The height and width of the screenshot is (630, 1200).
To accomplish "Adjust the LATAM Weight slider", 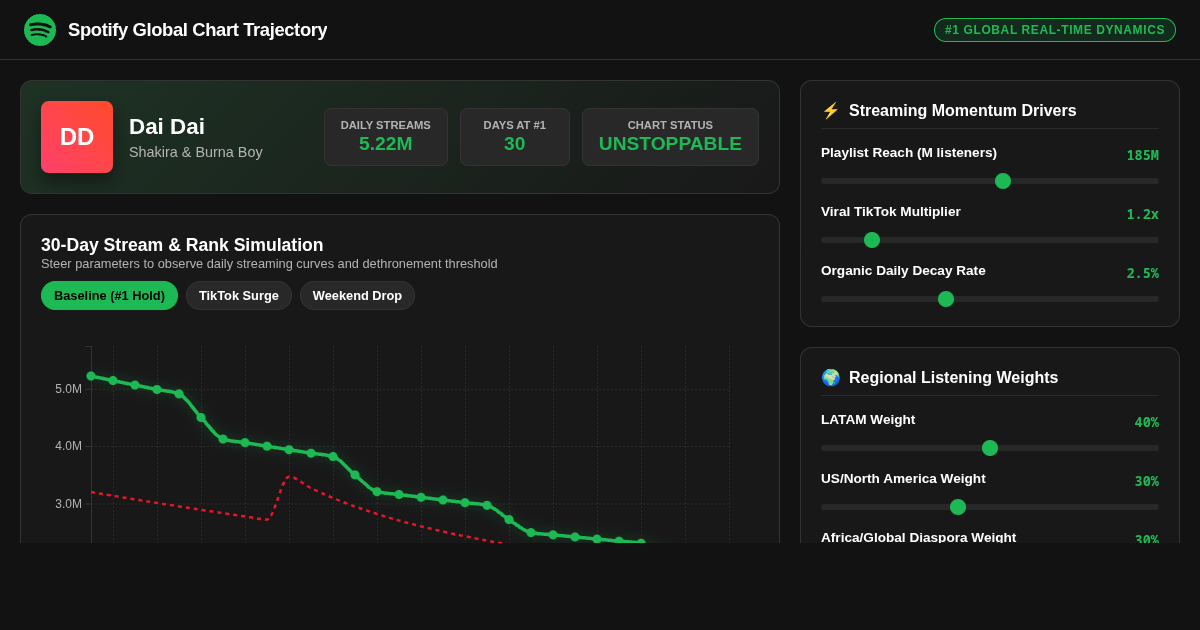I will (x=990, y=448).
